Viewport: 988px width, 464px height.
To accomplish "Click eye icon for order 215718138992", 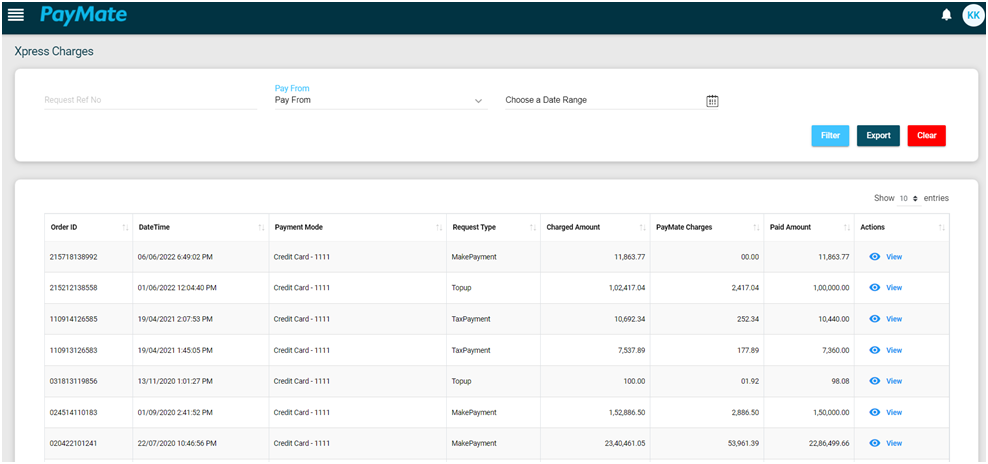I will pyautogui.click(x=875, y=257).
